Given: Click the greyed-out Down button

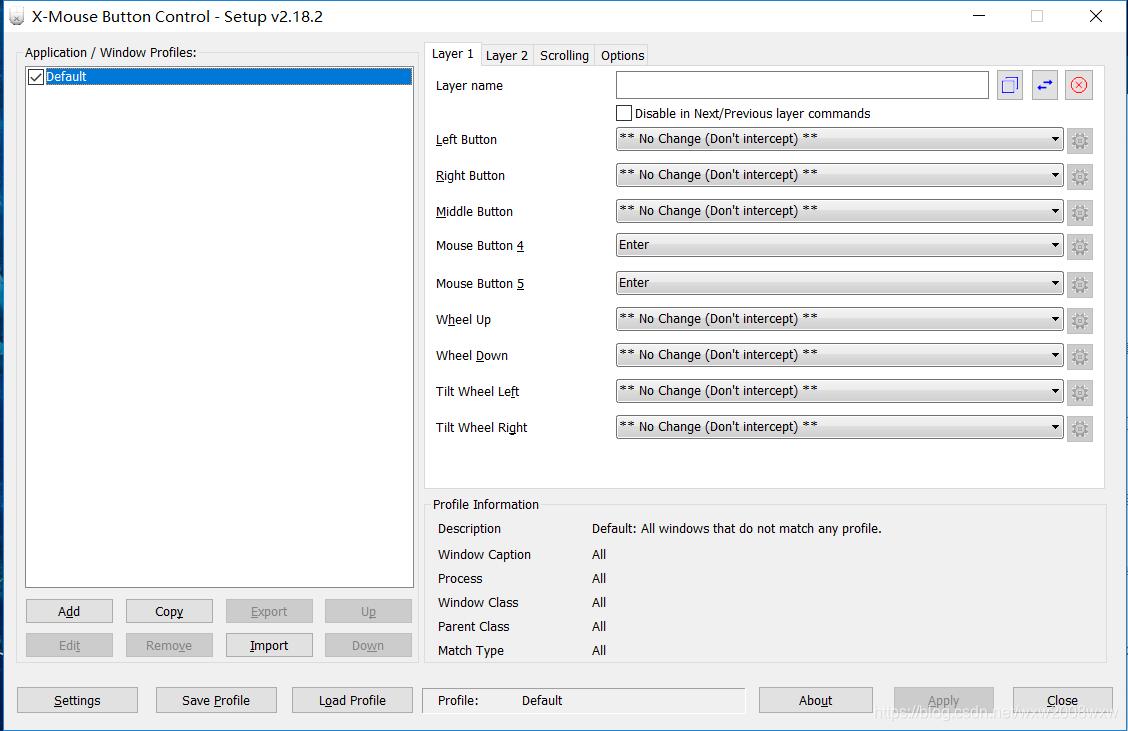Looking at the screenshot, I should [368, 645].
